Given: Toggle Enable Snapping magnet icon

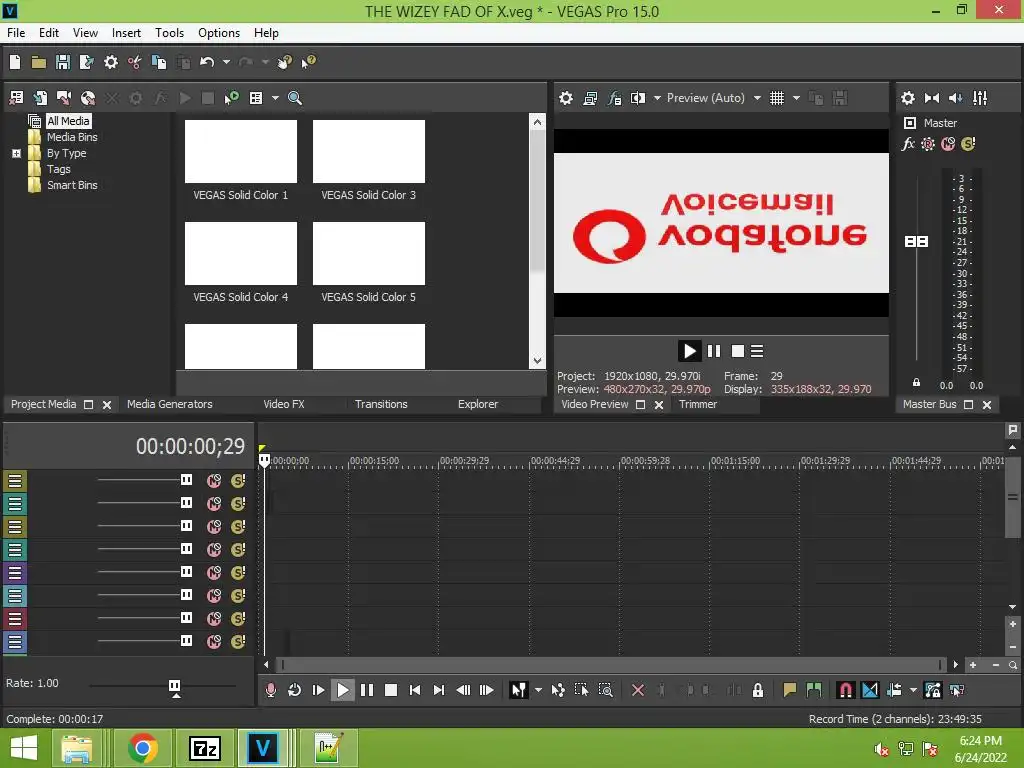Looking at the screenshot, I should click(846, 690).
